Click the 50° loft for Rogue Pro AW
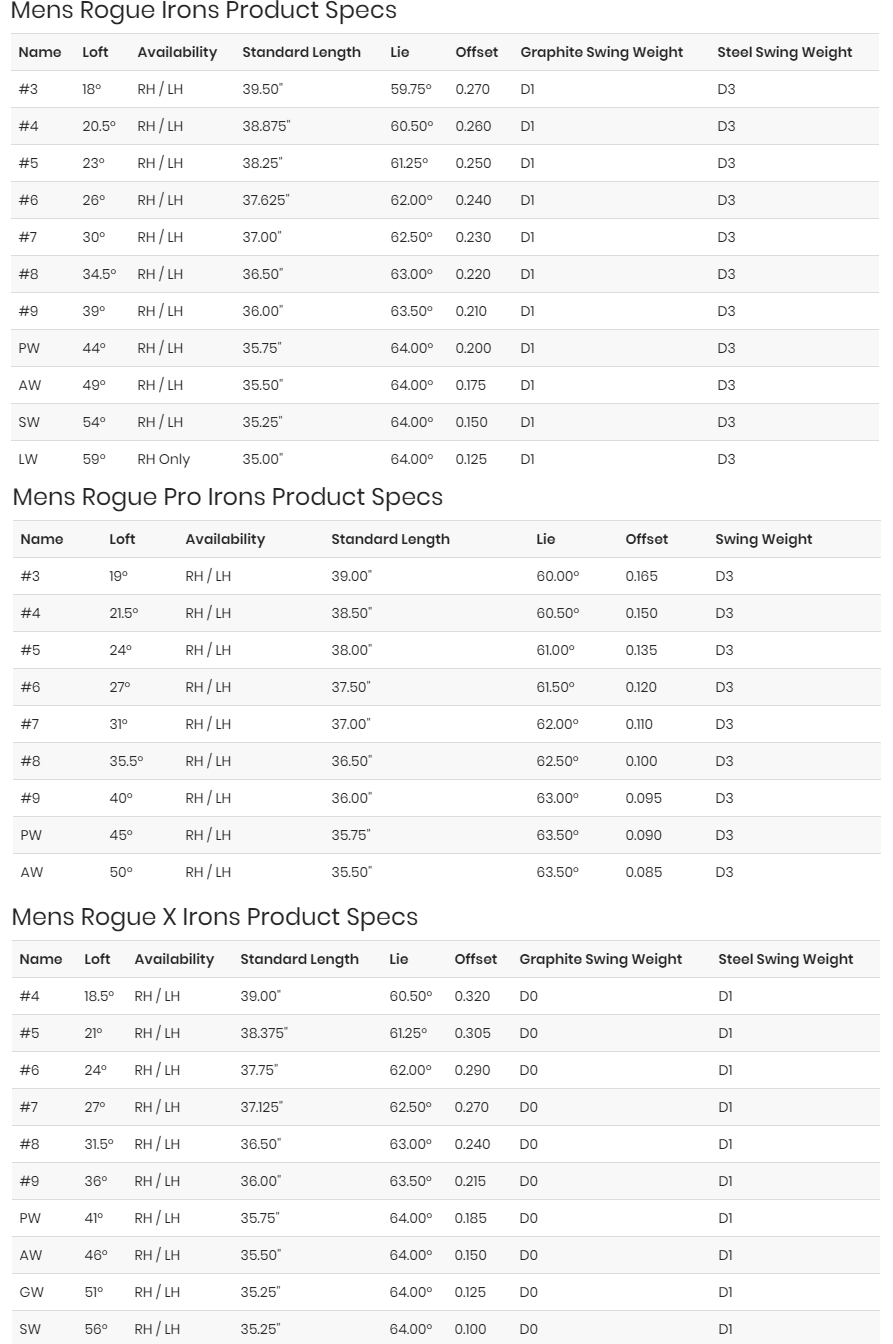This screenshot has height=1344, width=893. click(121, 872)
